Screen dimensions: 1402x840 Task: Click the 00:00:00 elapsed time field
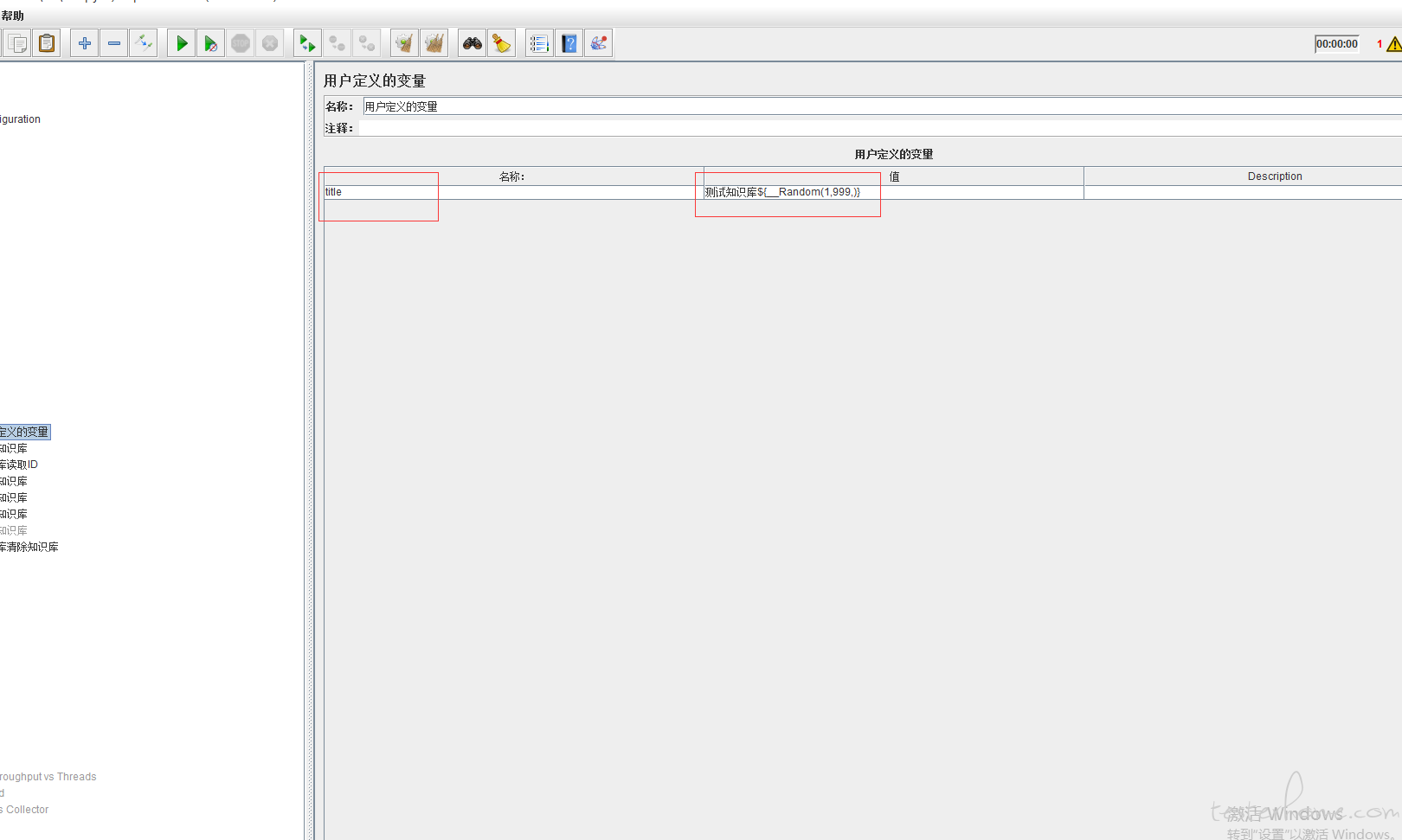click(1337, 44)
